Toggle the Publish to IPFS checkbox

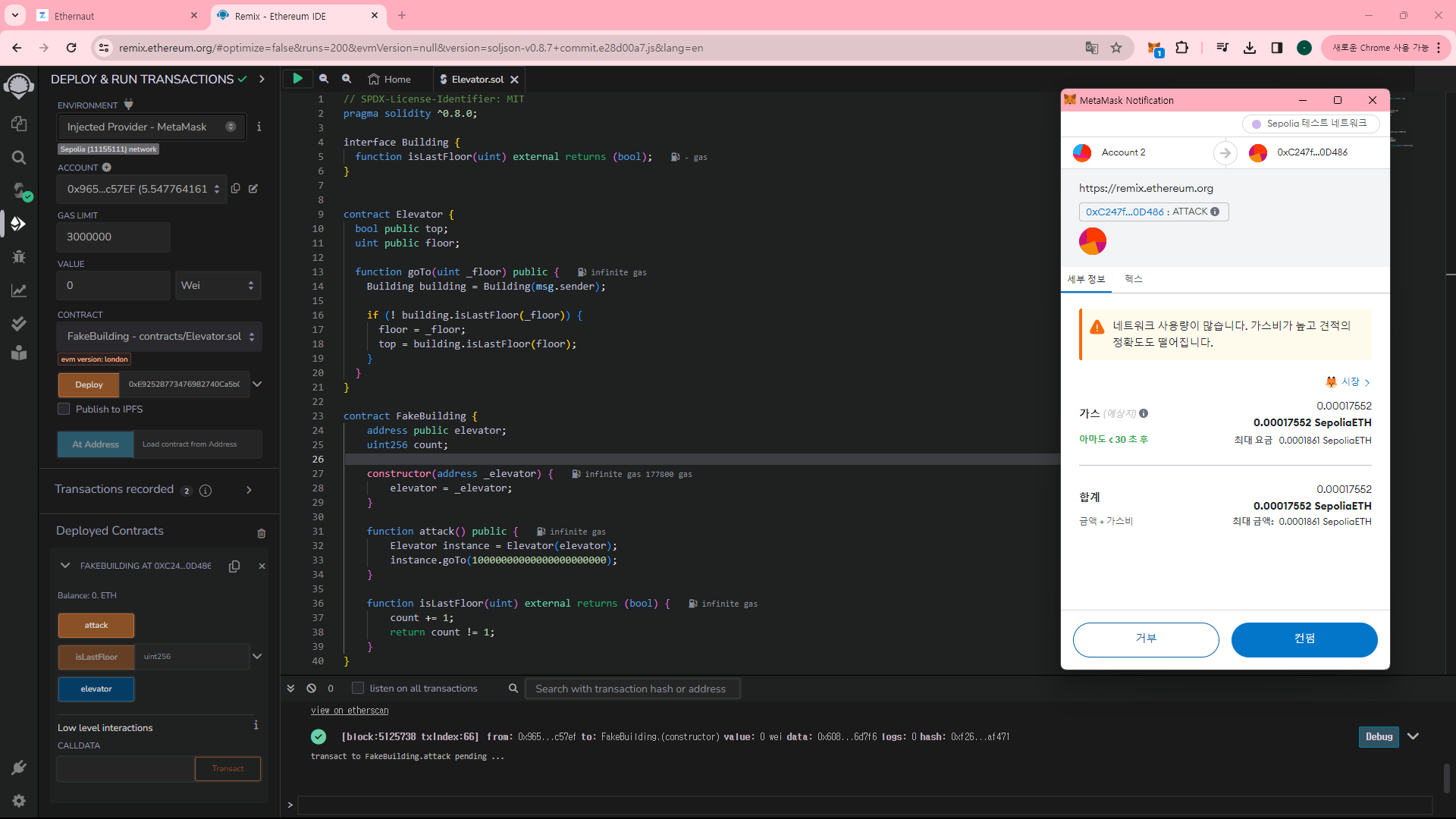(x=64, y=409)
